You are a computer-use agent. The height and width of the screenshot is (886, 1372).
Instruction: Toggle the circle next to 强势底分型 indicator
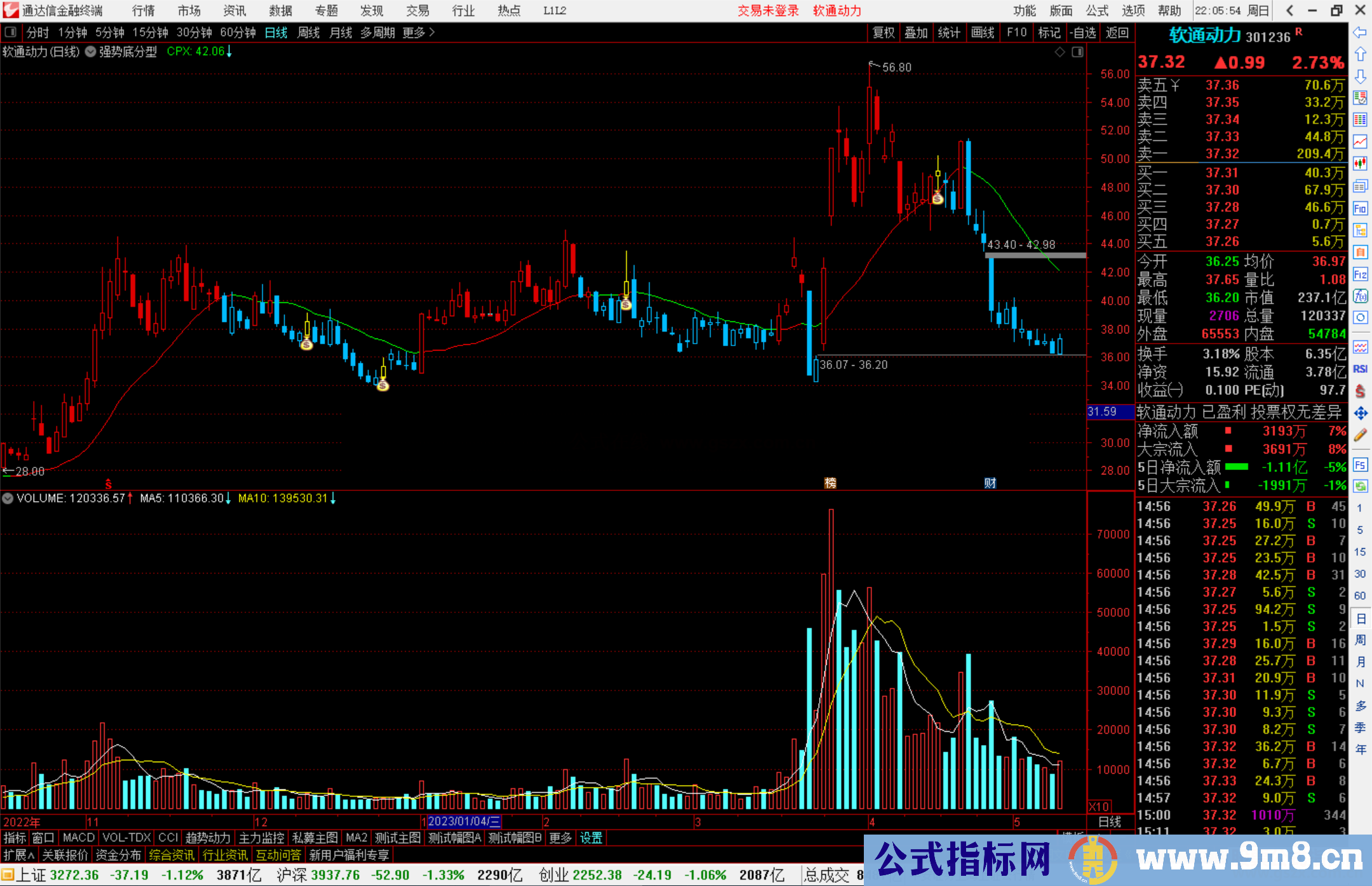[x=90, y=51]
